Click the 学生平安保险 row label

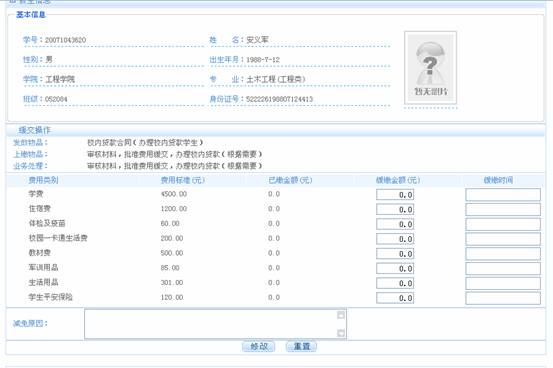tap(50, 297)
